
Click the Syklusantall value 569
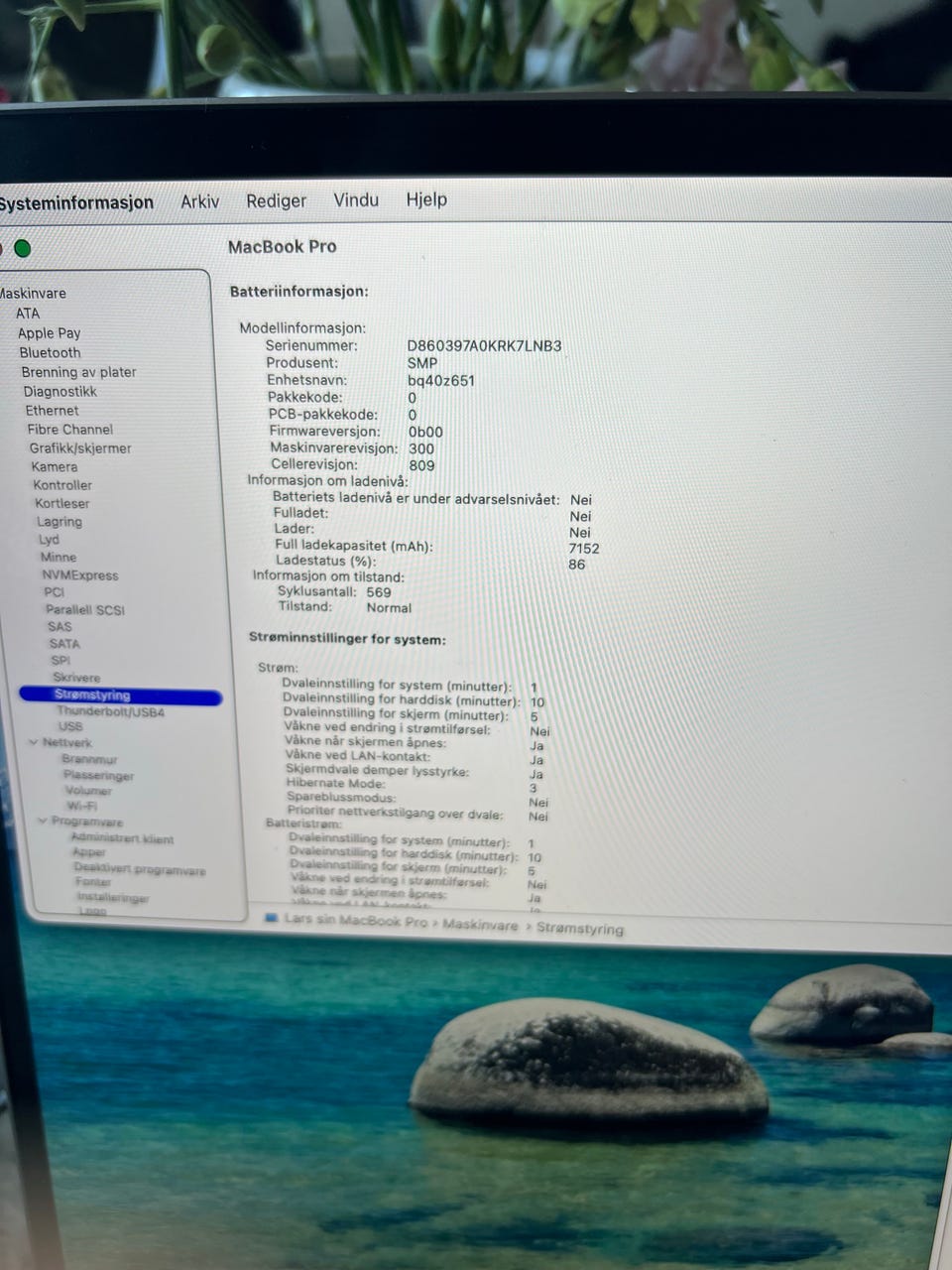379,591
